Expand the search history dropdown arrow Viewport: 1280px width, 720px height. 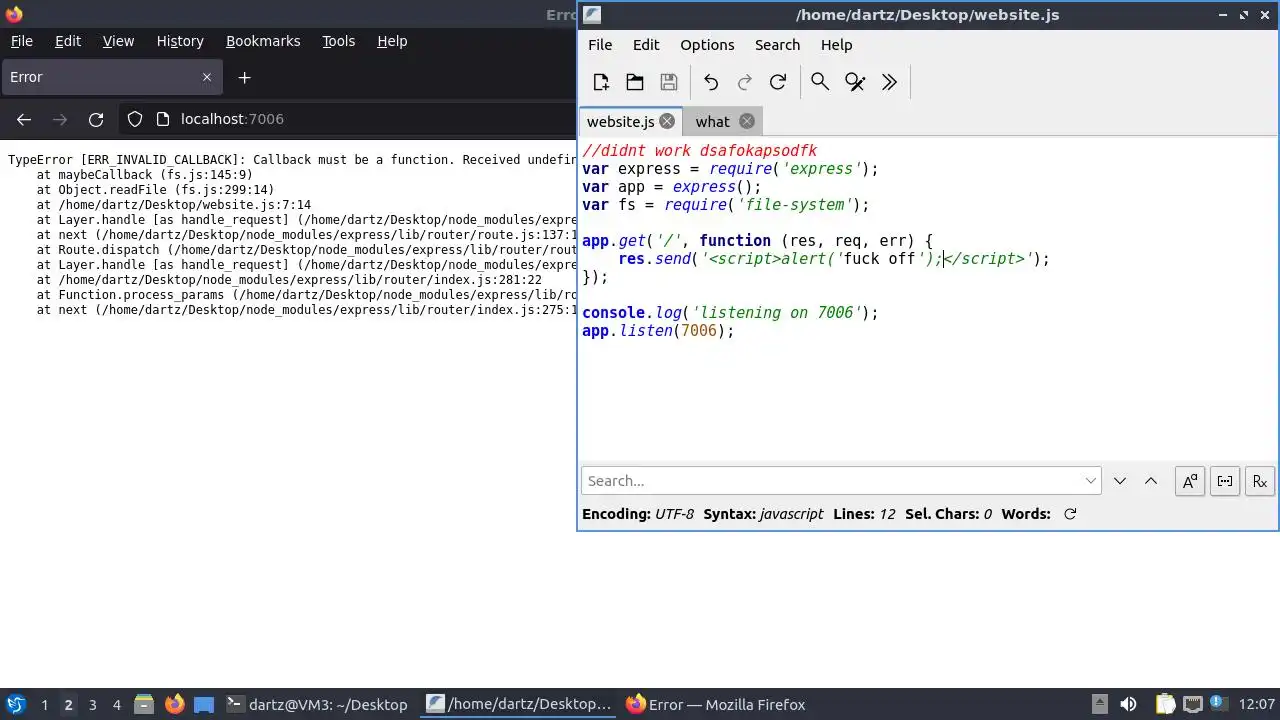[x=1091, y=481]
